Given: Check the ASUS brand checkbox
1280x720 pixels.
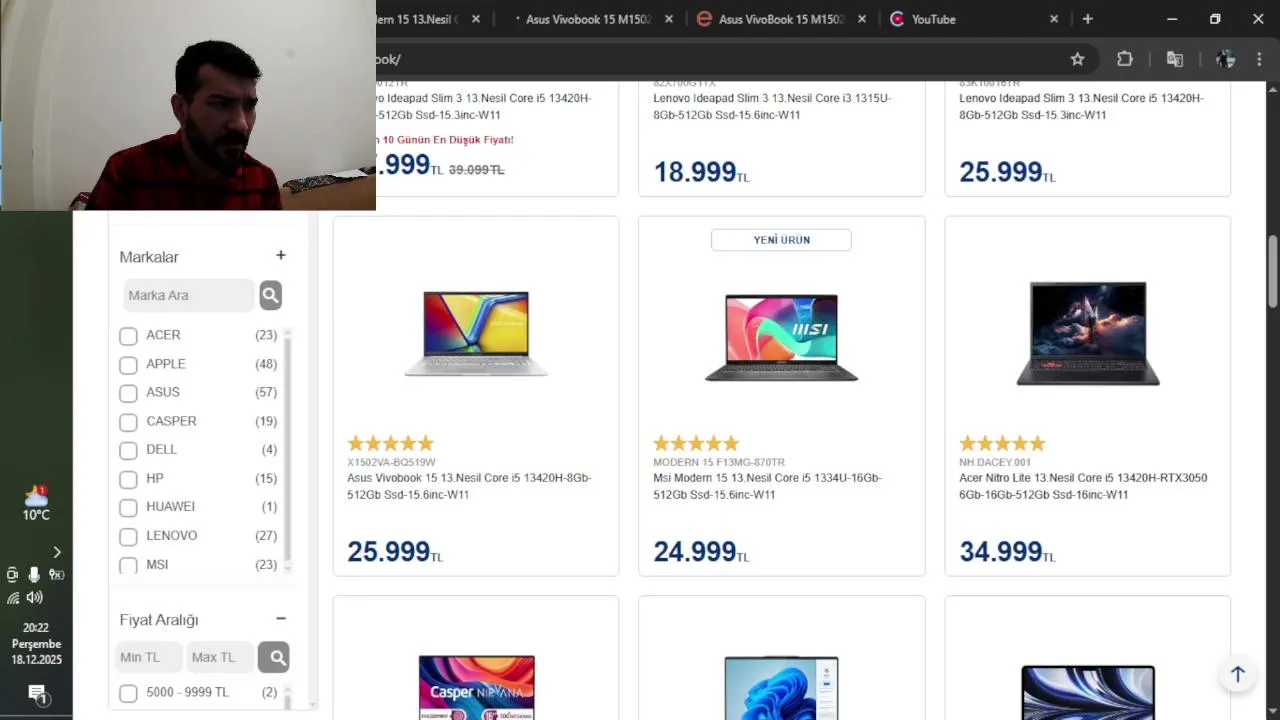Looking at the screenshot, I should click(x=128, y=393).
